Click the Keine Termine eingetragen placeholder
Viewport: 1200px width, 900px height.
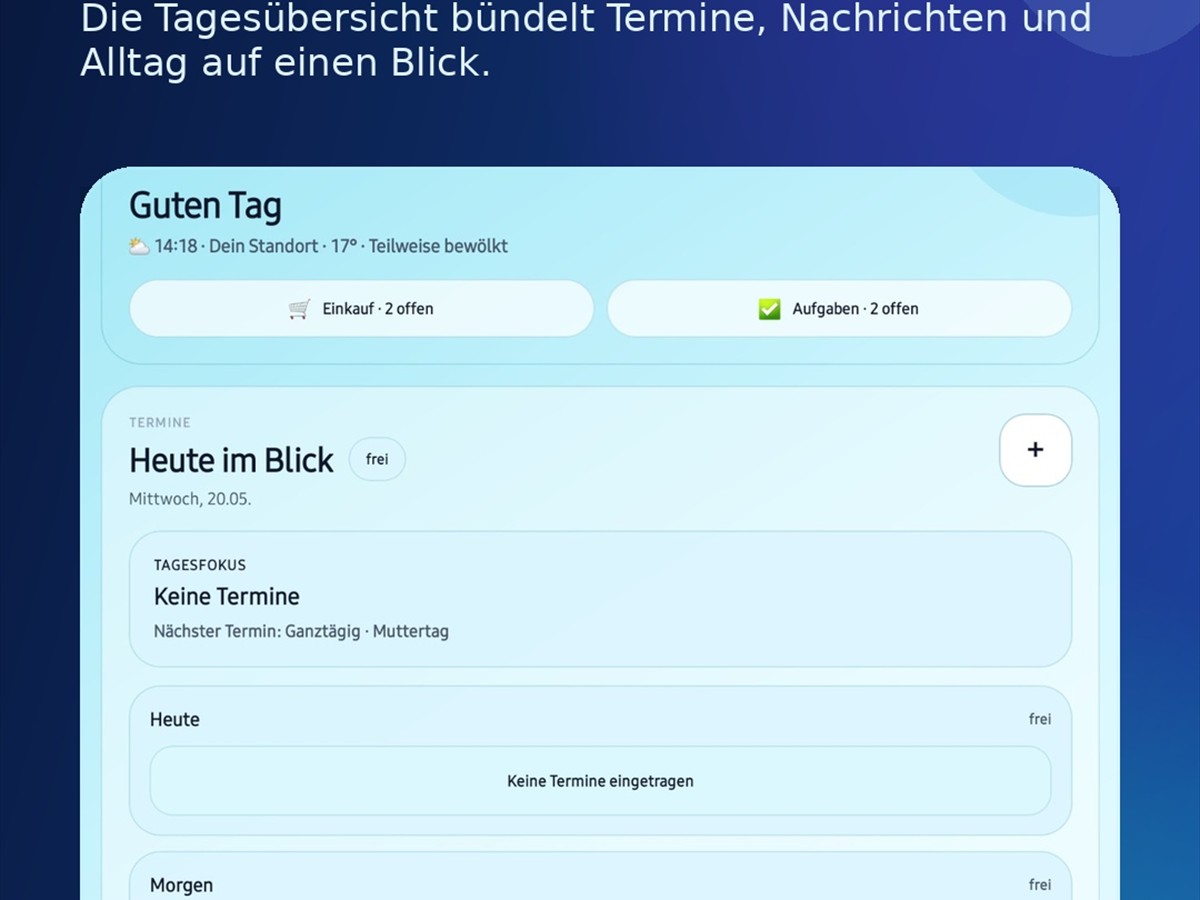pos(600,781)
